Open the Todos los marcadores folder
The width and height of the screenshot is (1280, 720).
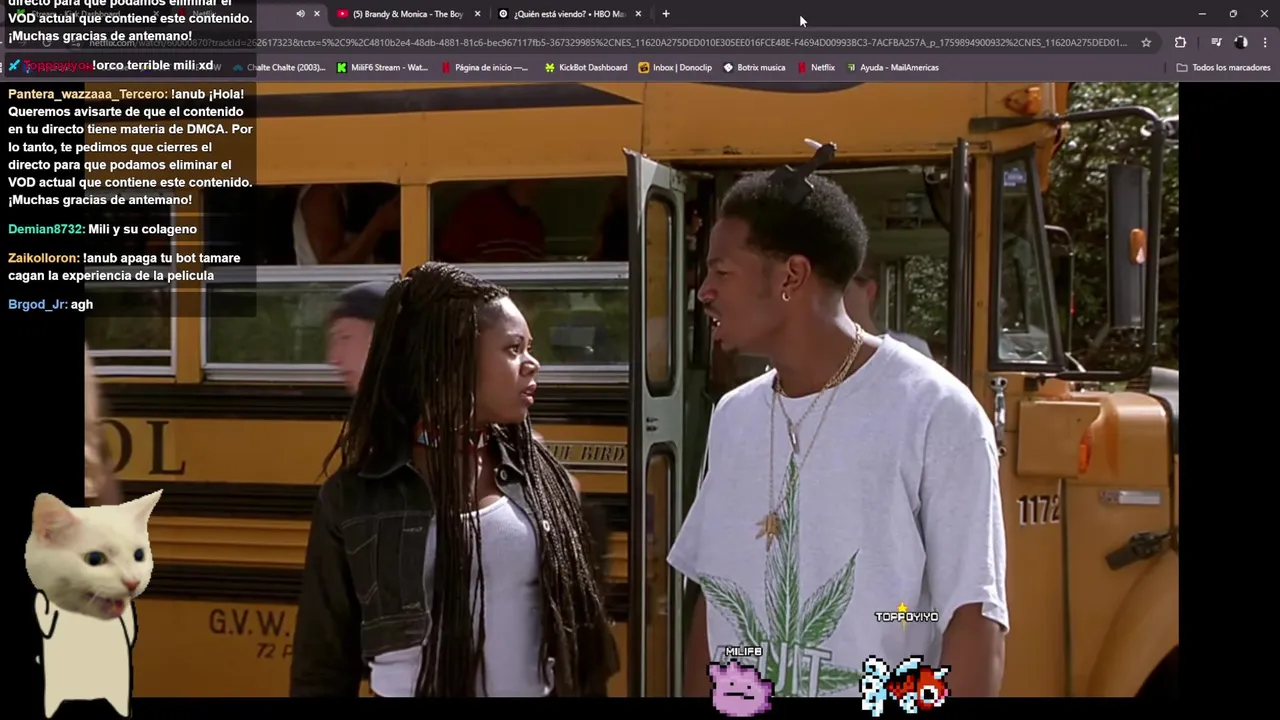pos(1223,68)
